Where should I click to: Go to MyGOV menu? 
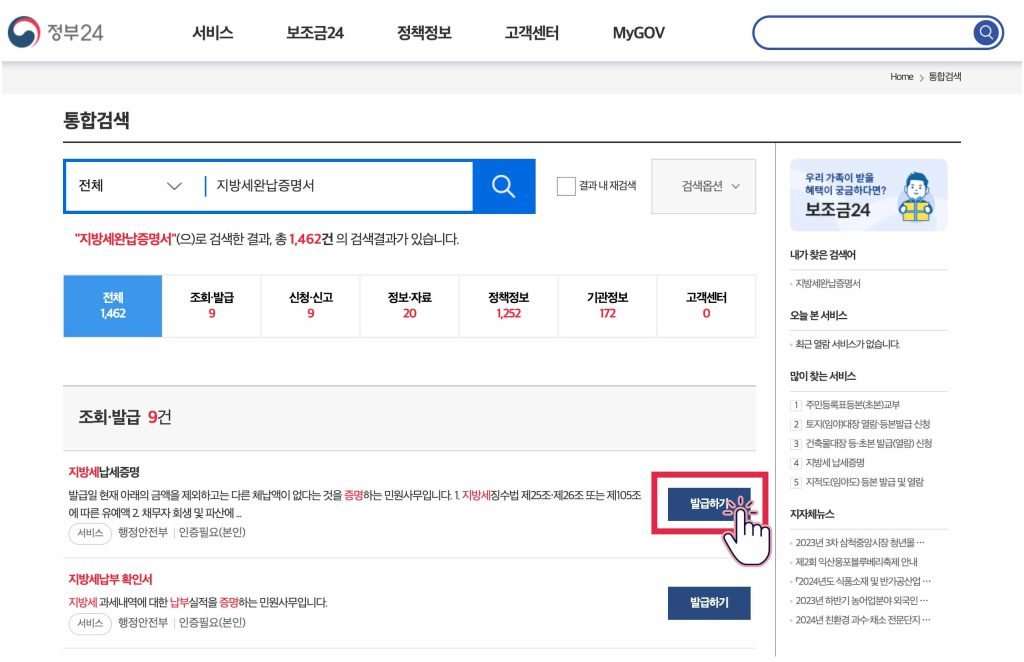pyautogui.click(x=638, y=33)
